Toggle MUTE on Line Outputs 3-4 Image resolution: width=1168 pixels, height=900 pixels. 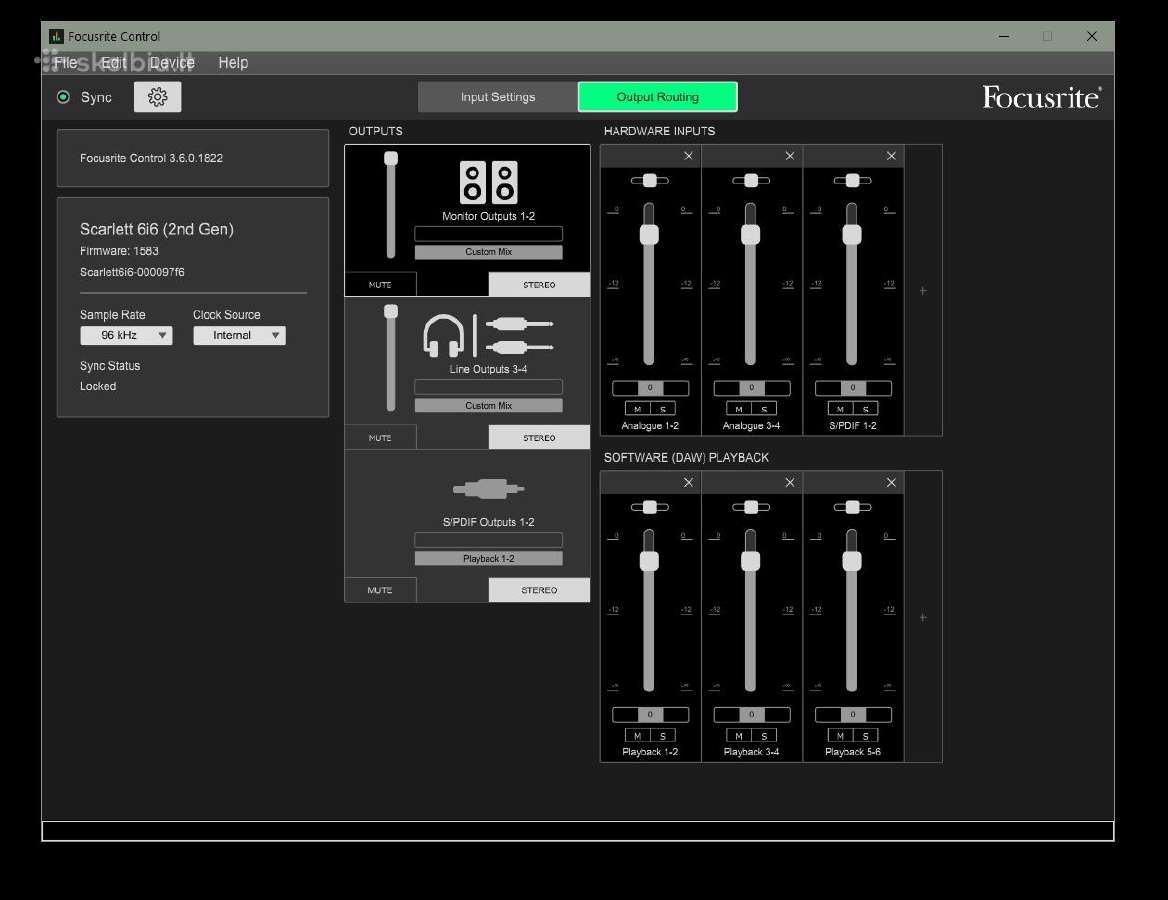380,437
